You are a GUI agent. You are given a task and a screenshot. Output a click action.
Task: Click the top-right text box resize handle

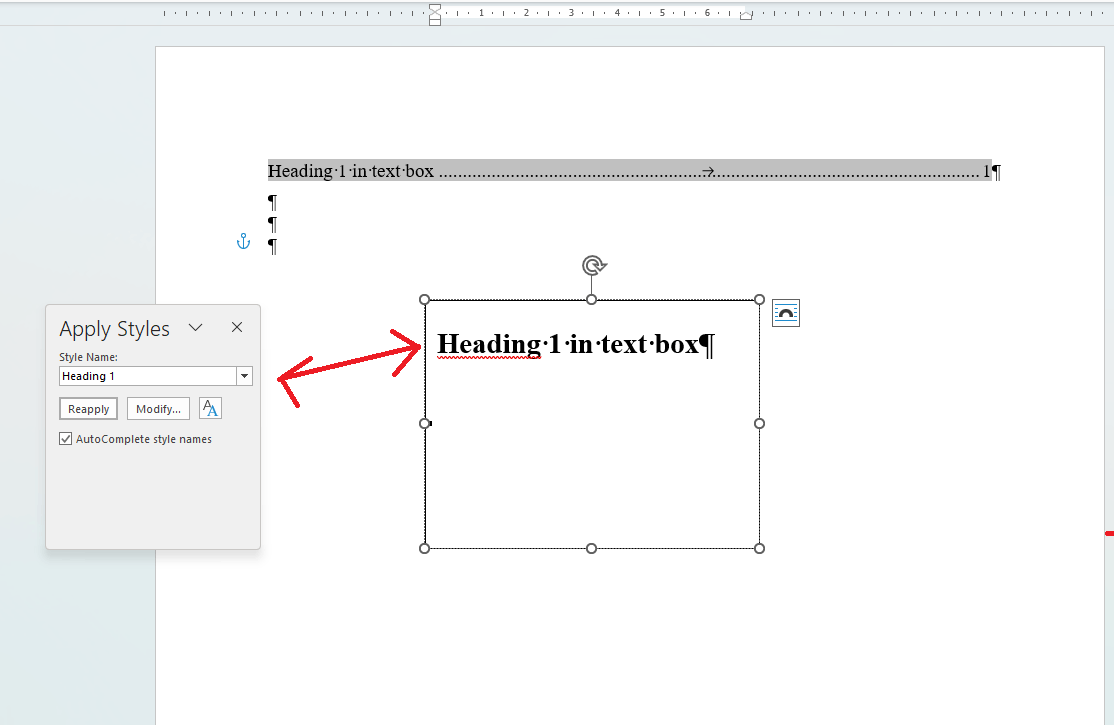pos(759,300)
